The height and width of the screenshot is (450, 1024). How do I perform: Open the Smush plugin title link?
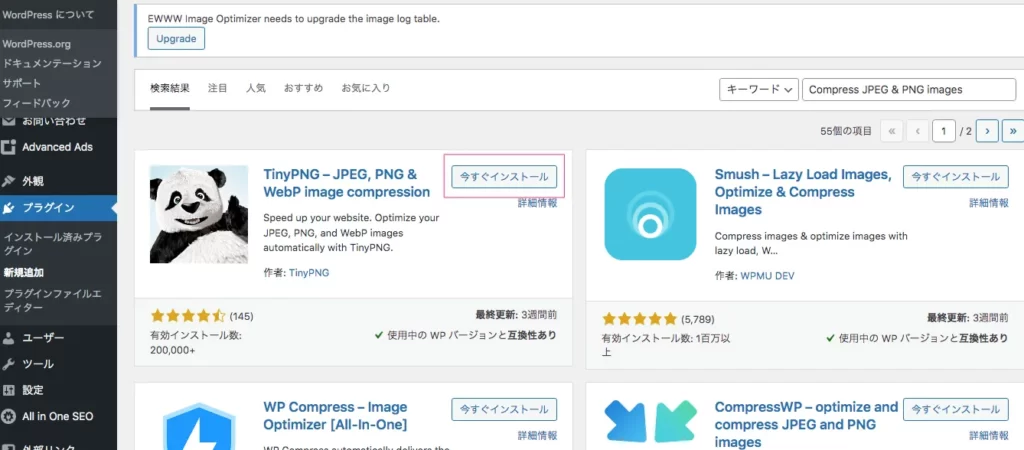(803, 192)
